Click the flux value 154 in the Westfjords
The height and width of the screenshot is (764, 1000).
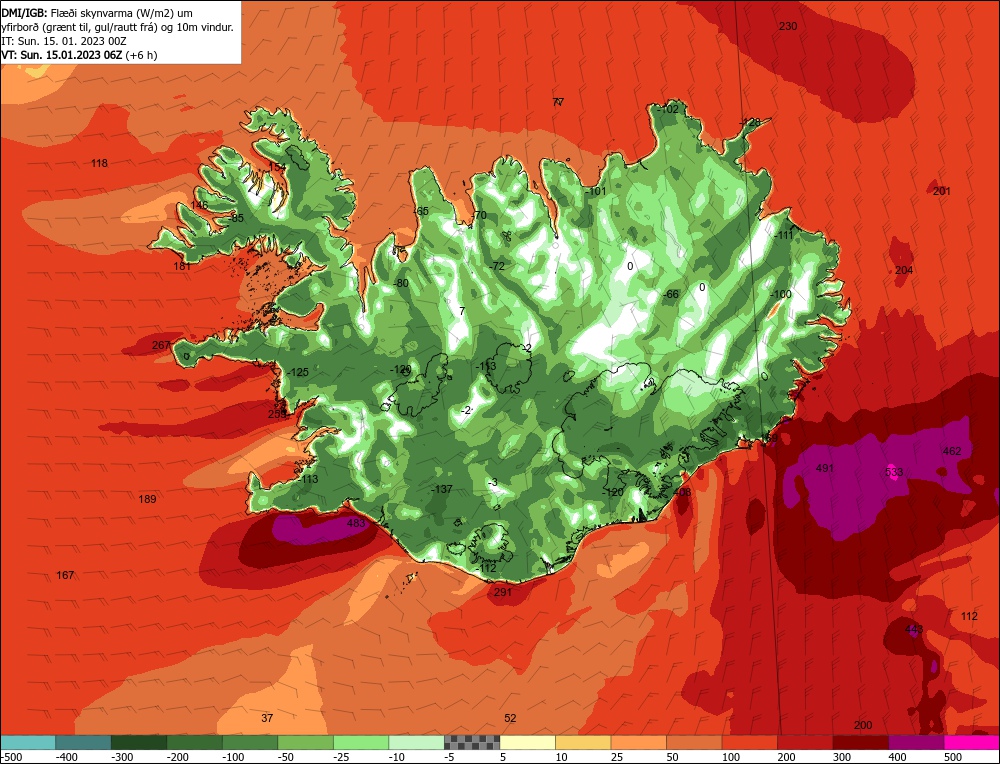click(x=277, y=166)
